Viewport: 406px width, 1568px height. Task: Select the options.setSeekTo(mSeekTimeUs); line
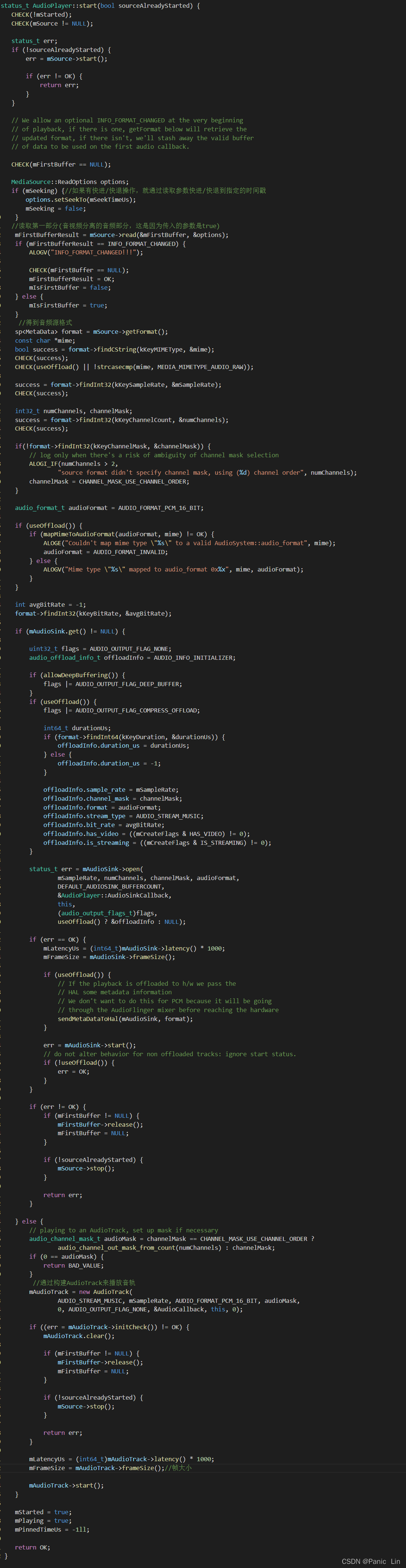pyautogui.click(x=81, y=200)
